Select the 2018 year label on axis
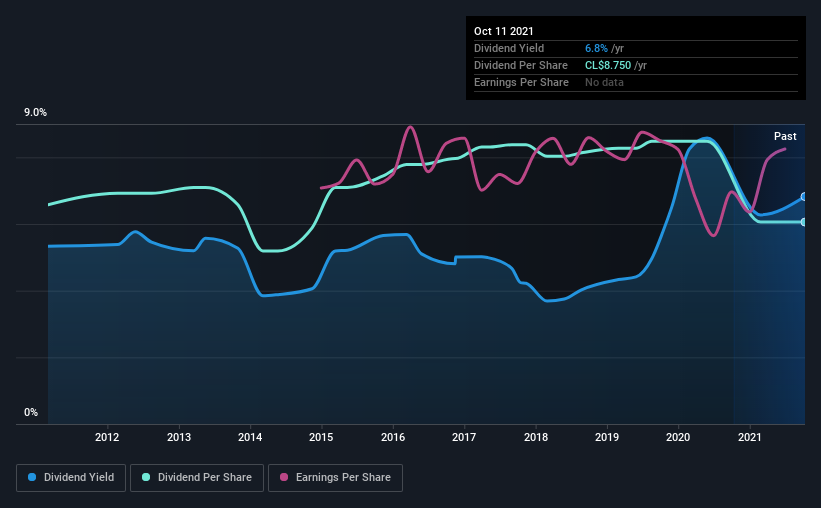The width and height of the screenshot is (821, 508). point(536,437)
